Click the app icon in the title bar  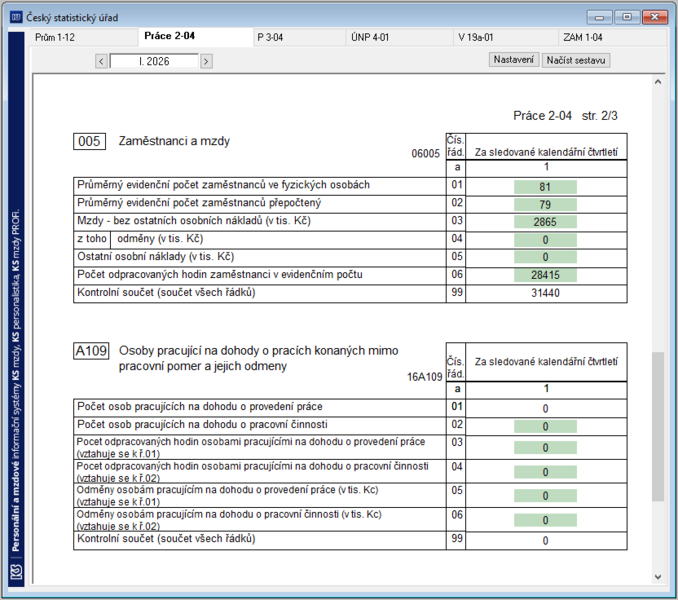(x=16, y=17)
